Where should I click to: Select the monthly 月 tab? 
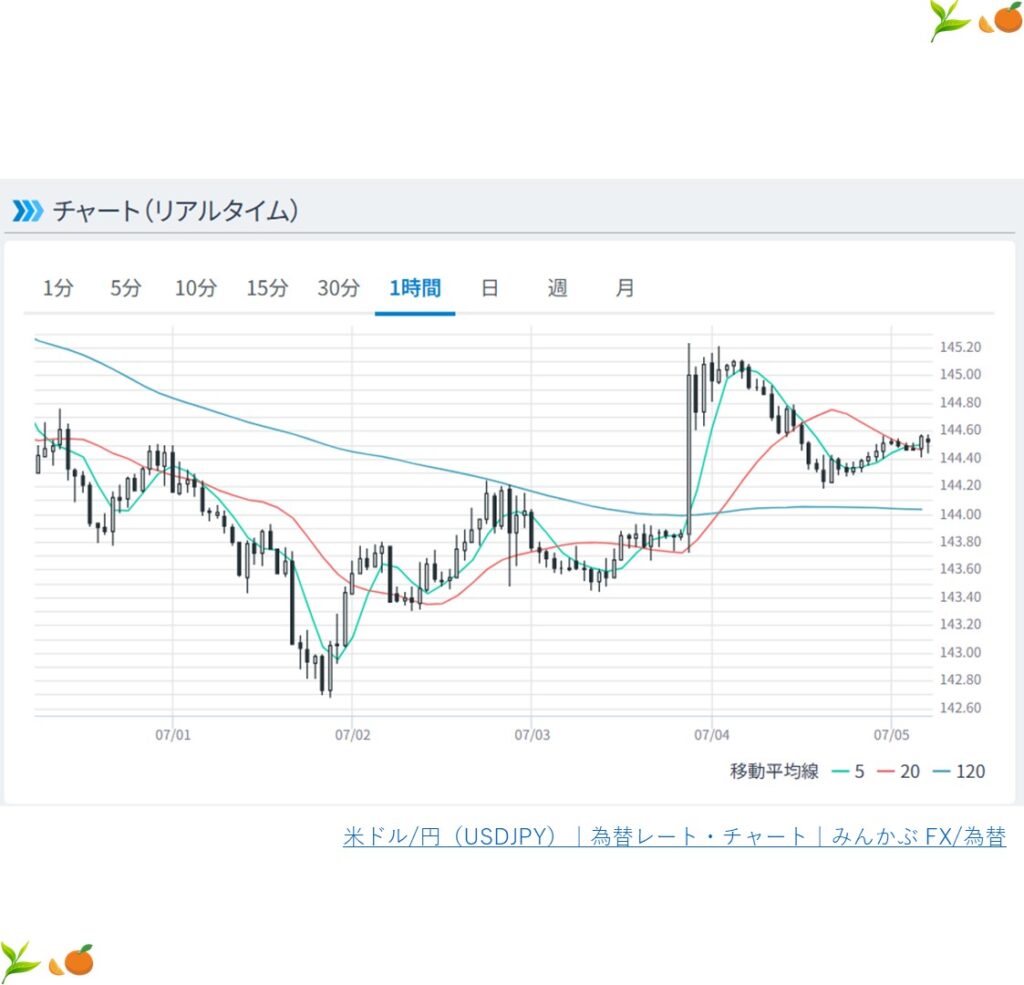point(624,288)
